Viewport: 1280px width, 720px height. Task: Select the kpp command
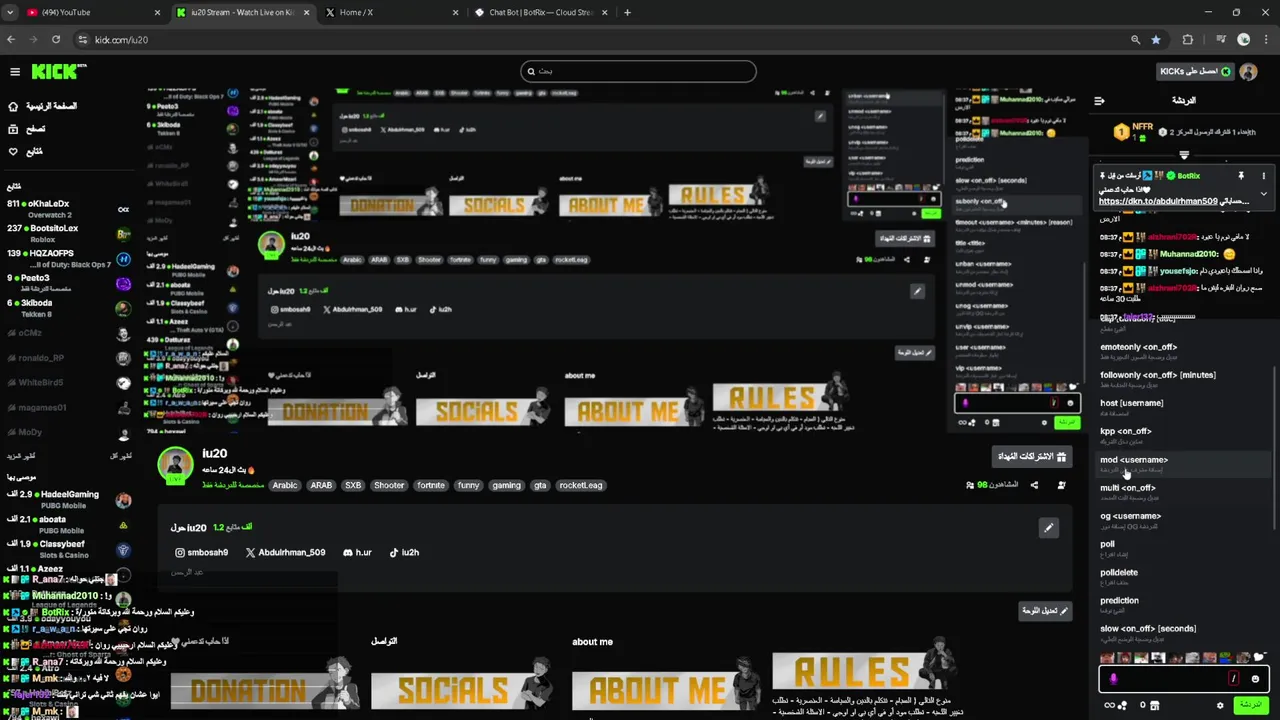(1183, 435)
